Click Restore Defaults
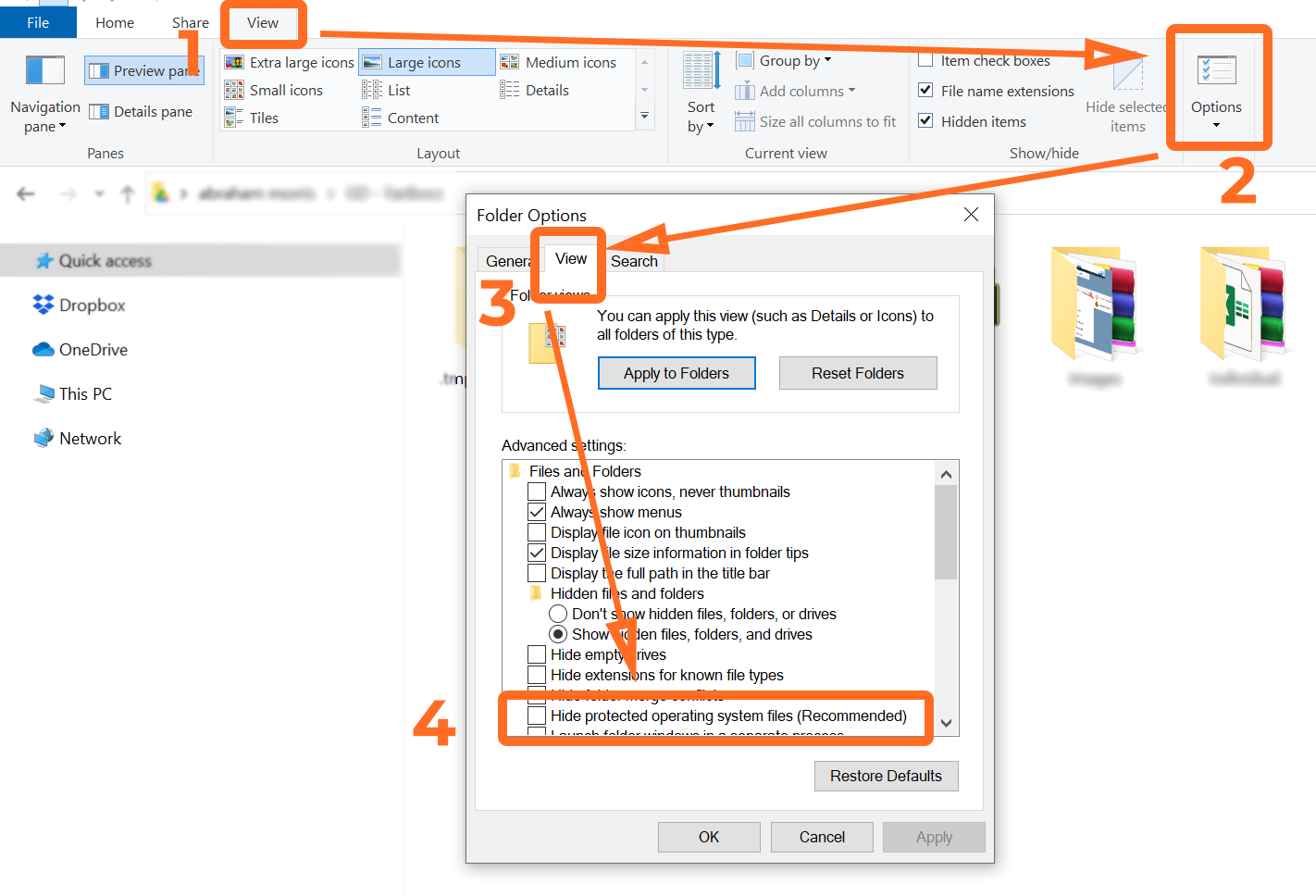This screenshot has height=896, width=1316. pyautogui.click(x=886, y=776)
